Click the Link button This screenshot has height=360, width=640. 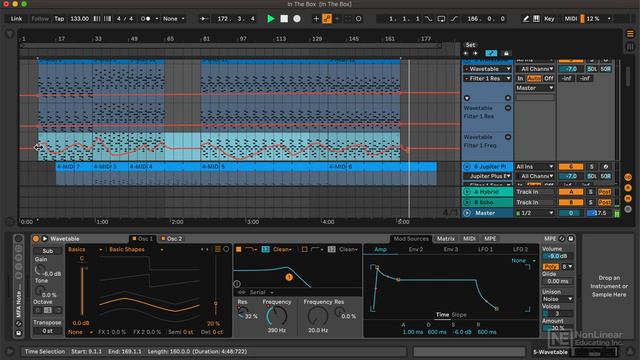point(16,19)
